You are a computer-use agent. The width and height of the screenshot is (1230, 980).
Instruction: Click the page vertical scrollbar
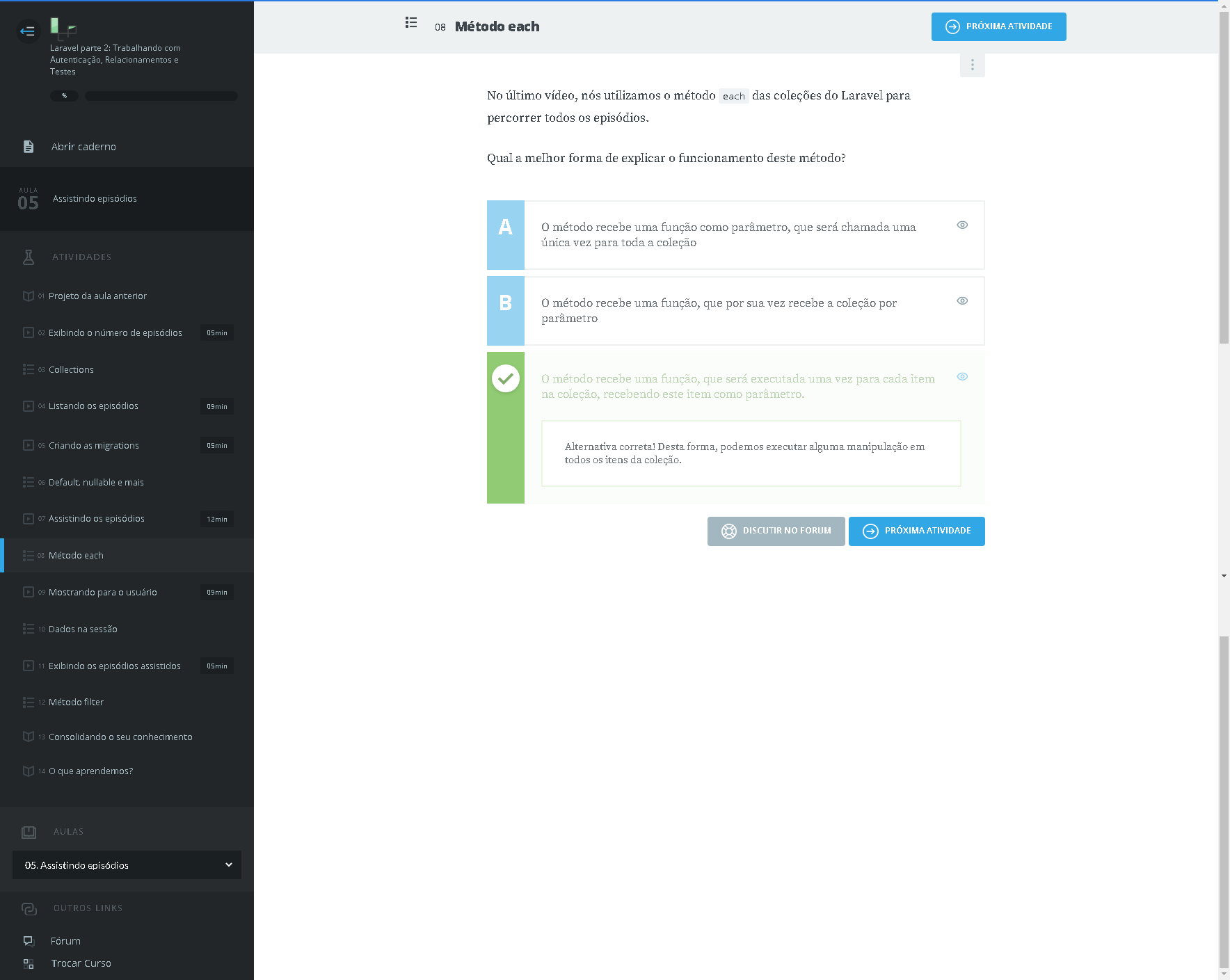(1224, 487)
